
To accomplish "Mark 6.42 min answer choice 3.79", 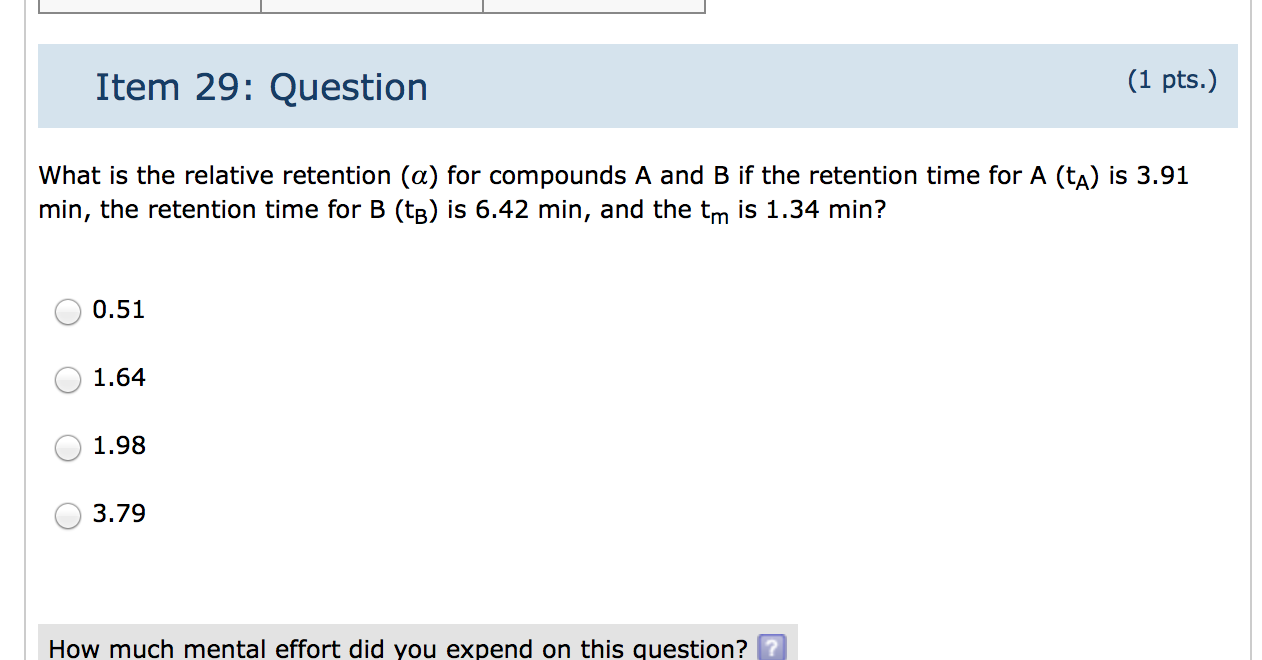I will (67, 515).
